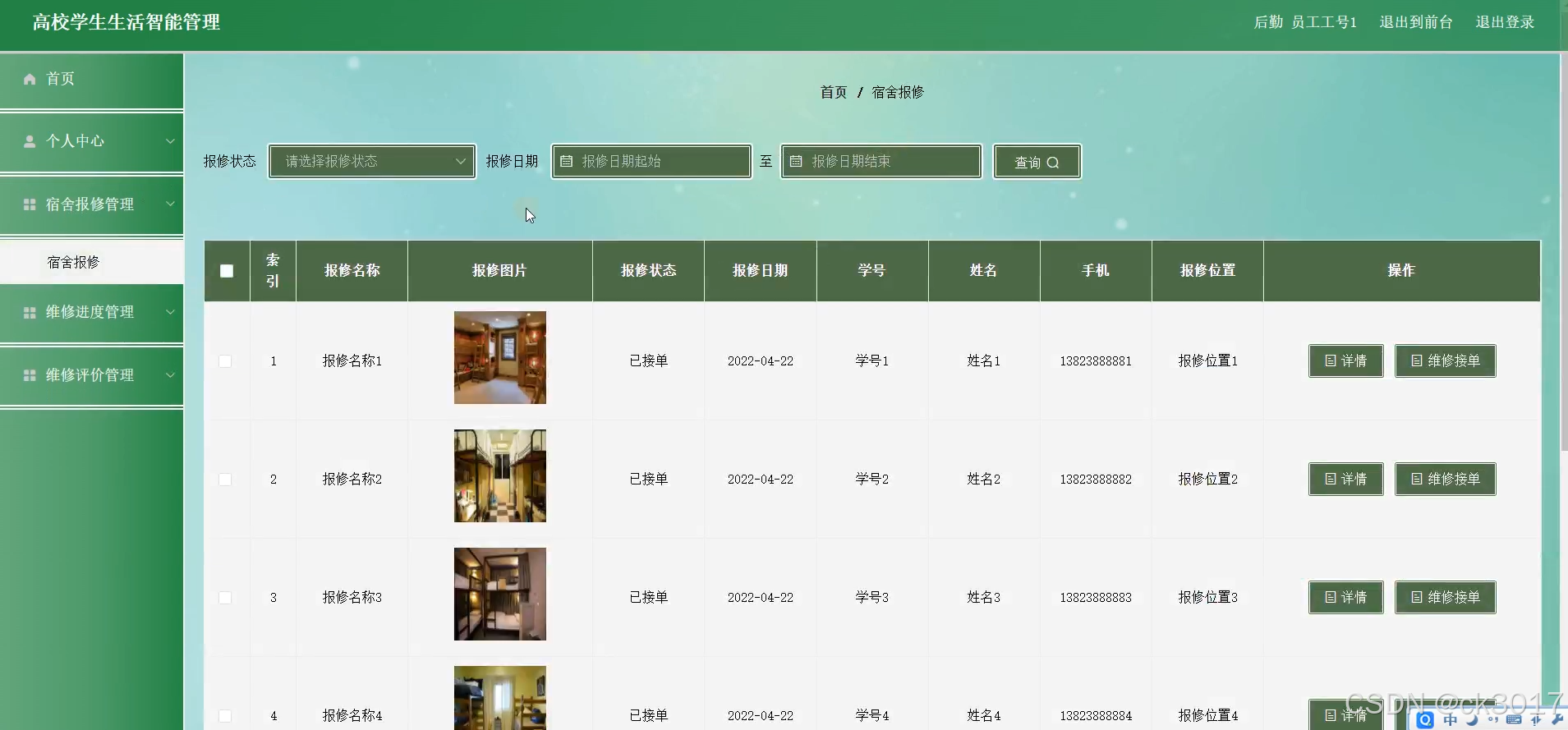The height and width of the screenshot is (730, 1568).
Task: Open the dorm photo for 报修名称4
Action: coord(500,698)
